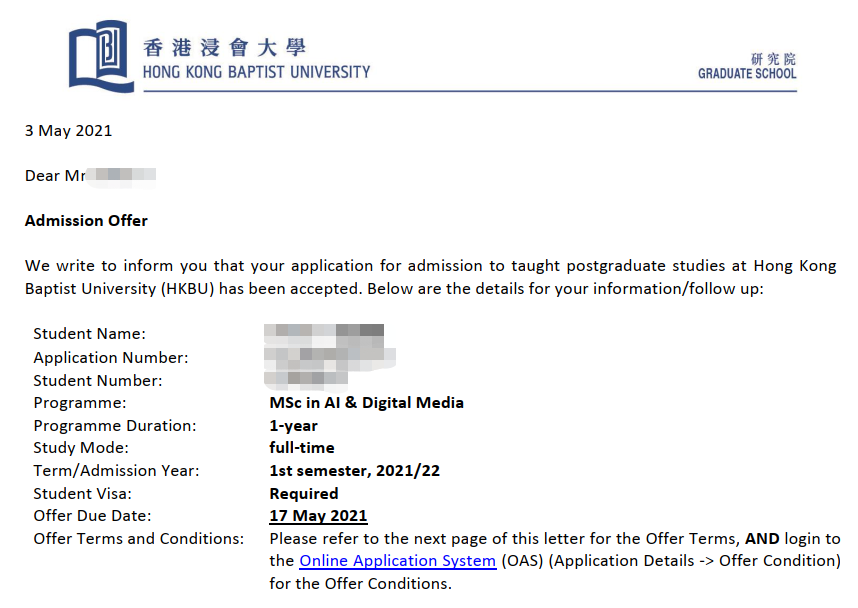Click the blurred Application Number value
This screenshot has width=858, height=608.
point(330,356)
